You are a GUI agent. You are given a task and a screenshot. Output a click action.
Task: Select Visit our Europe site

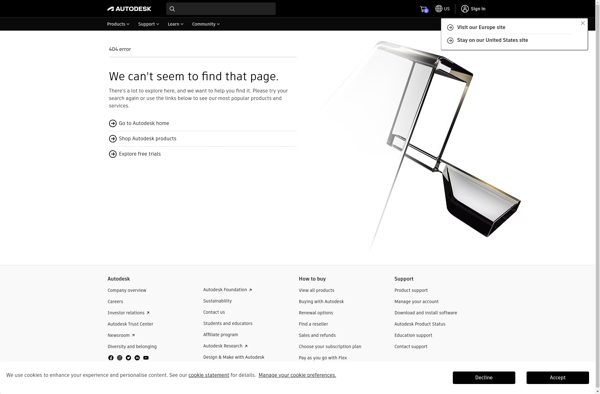pos(481,28)
